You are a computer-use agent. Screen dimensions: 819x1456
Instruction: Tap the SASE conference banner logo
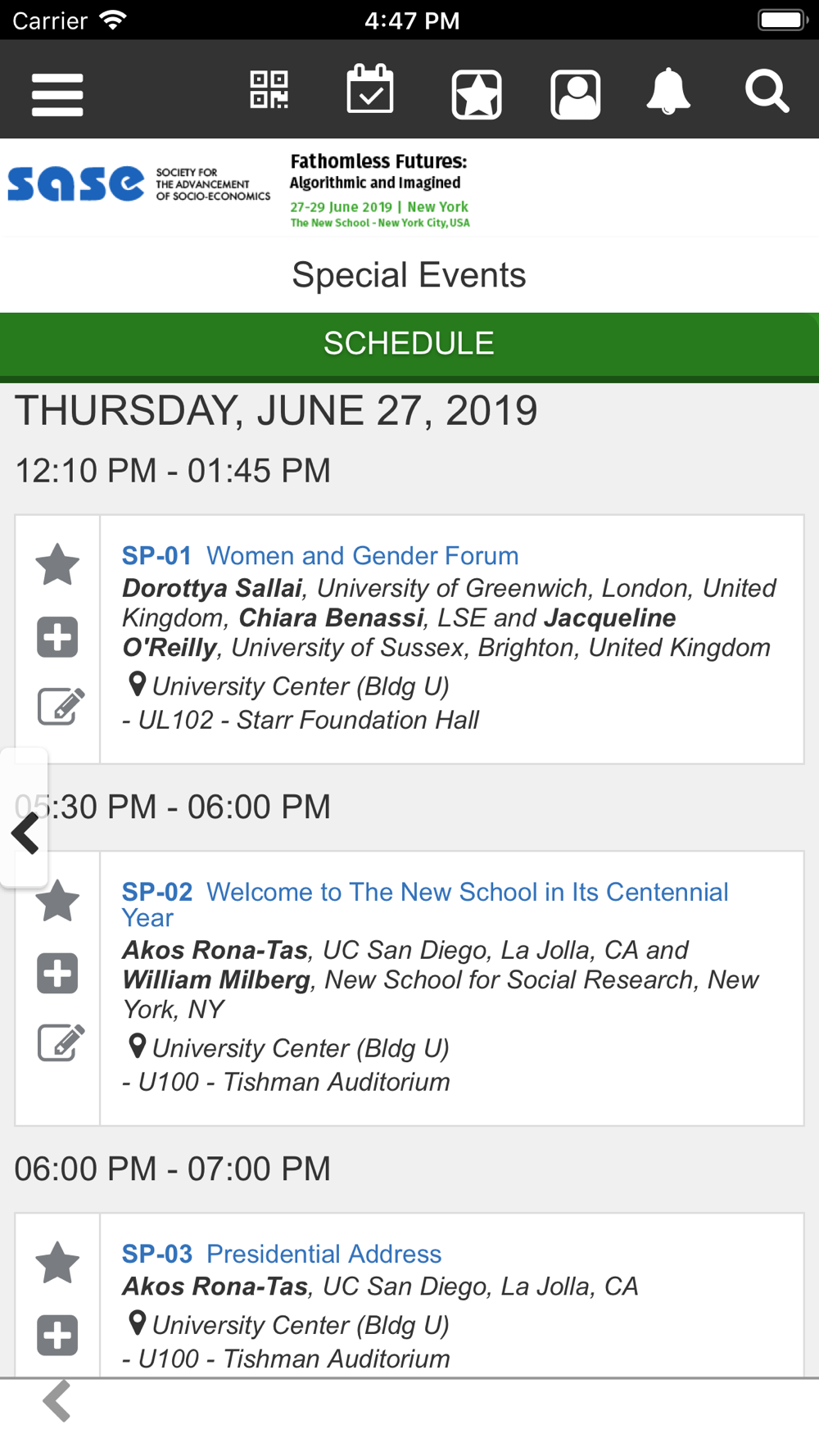click(x=239, y=188)
